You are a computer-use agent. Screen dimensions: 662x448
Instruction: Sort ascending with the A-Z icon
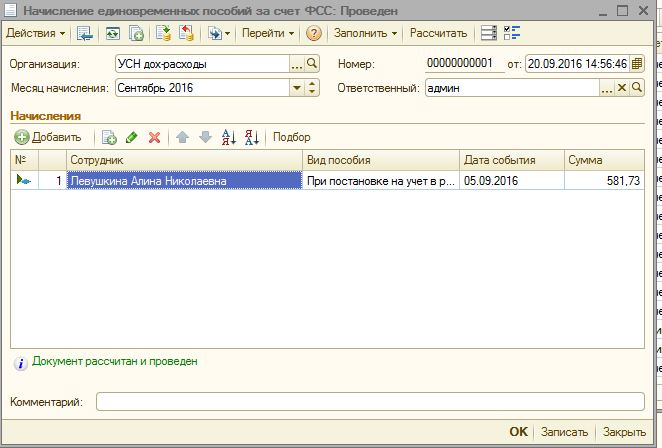tap(228, 137)
